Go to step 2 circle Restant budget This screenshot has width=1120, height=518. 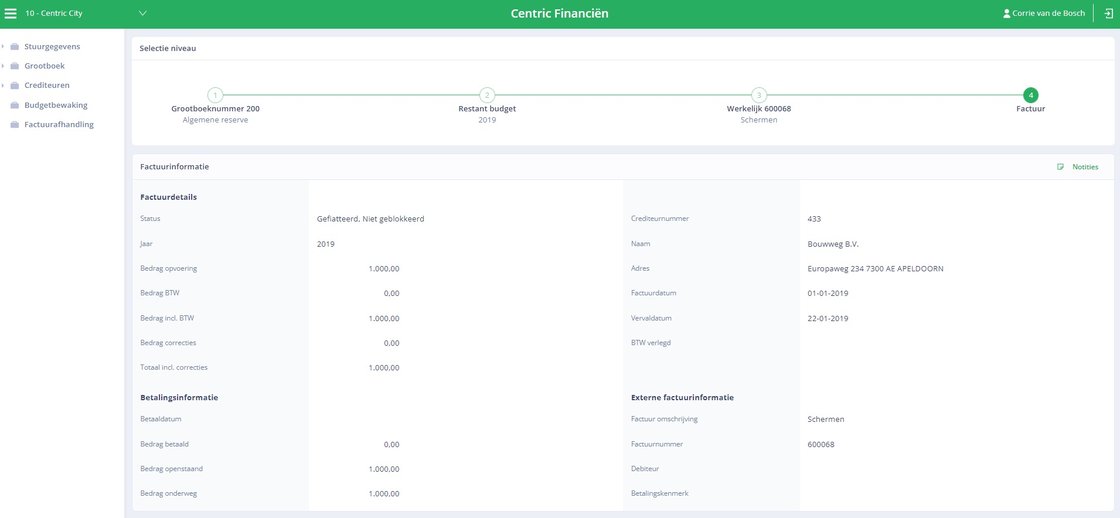click(487, 95)
